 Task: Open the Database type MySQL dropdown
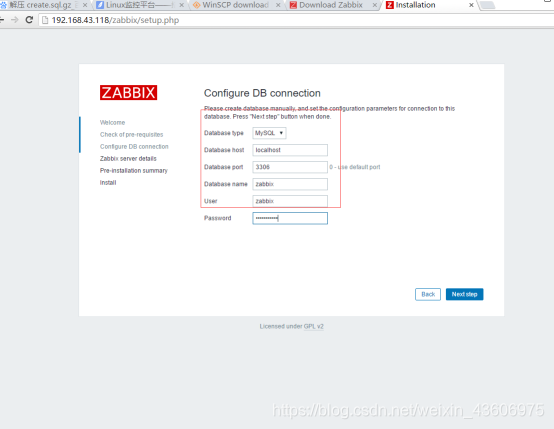click(269, 133)
